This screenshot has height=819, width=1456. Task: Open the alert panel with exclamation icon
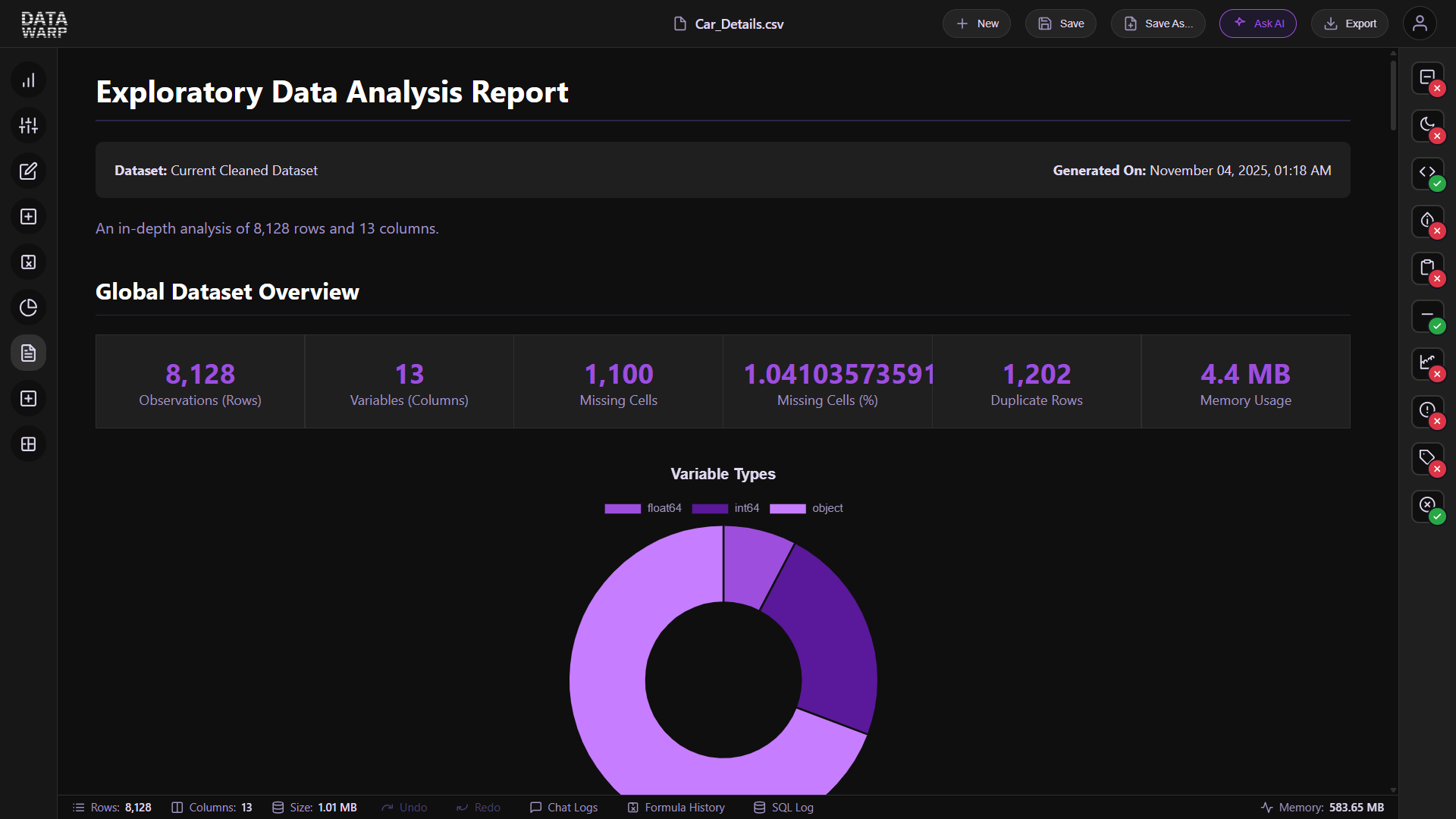click(x=1427, y=410)
